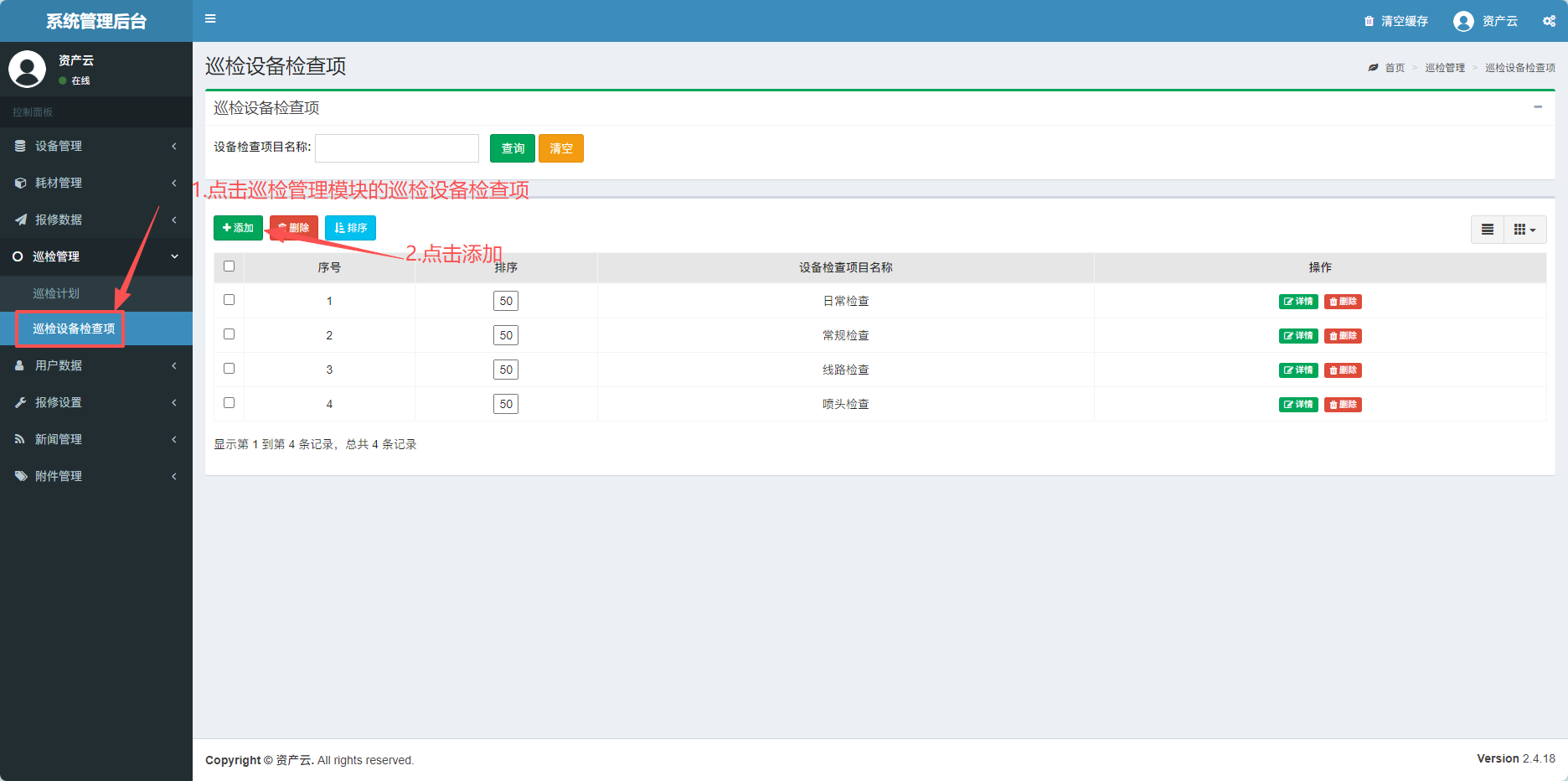Click the green 查询 button
Image resolution: width=1568 pixels, height=781 pixels.
[512, 148]
